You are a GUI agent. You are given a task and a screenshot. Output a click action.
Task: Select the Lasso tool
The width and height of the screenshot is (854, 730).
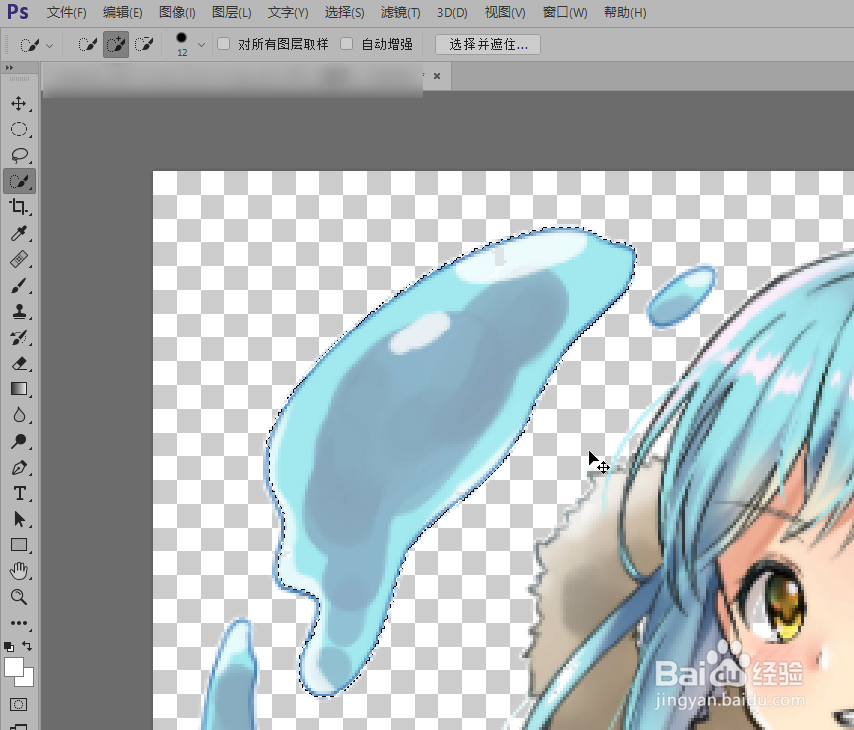(19, 155)
